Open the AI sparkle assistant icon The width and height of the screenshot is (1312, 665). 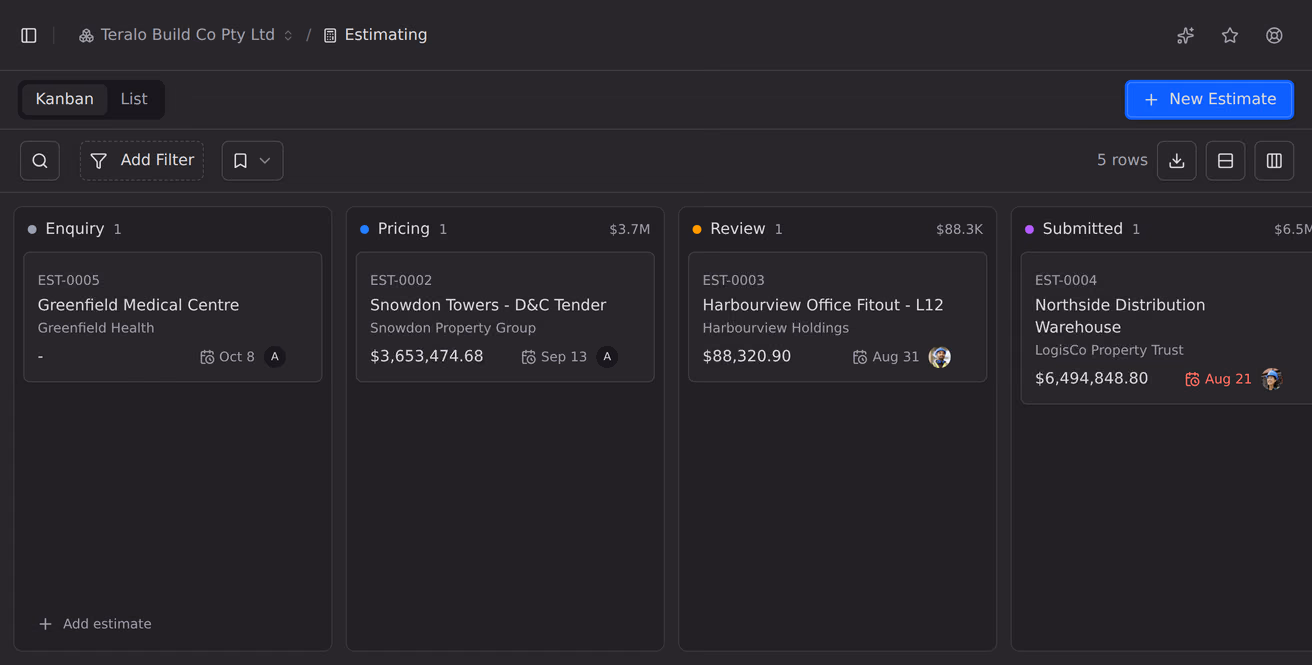point(1186,35)
